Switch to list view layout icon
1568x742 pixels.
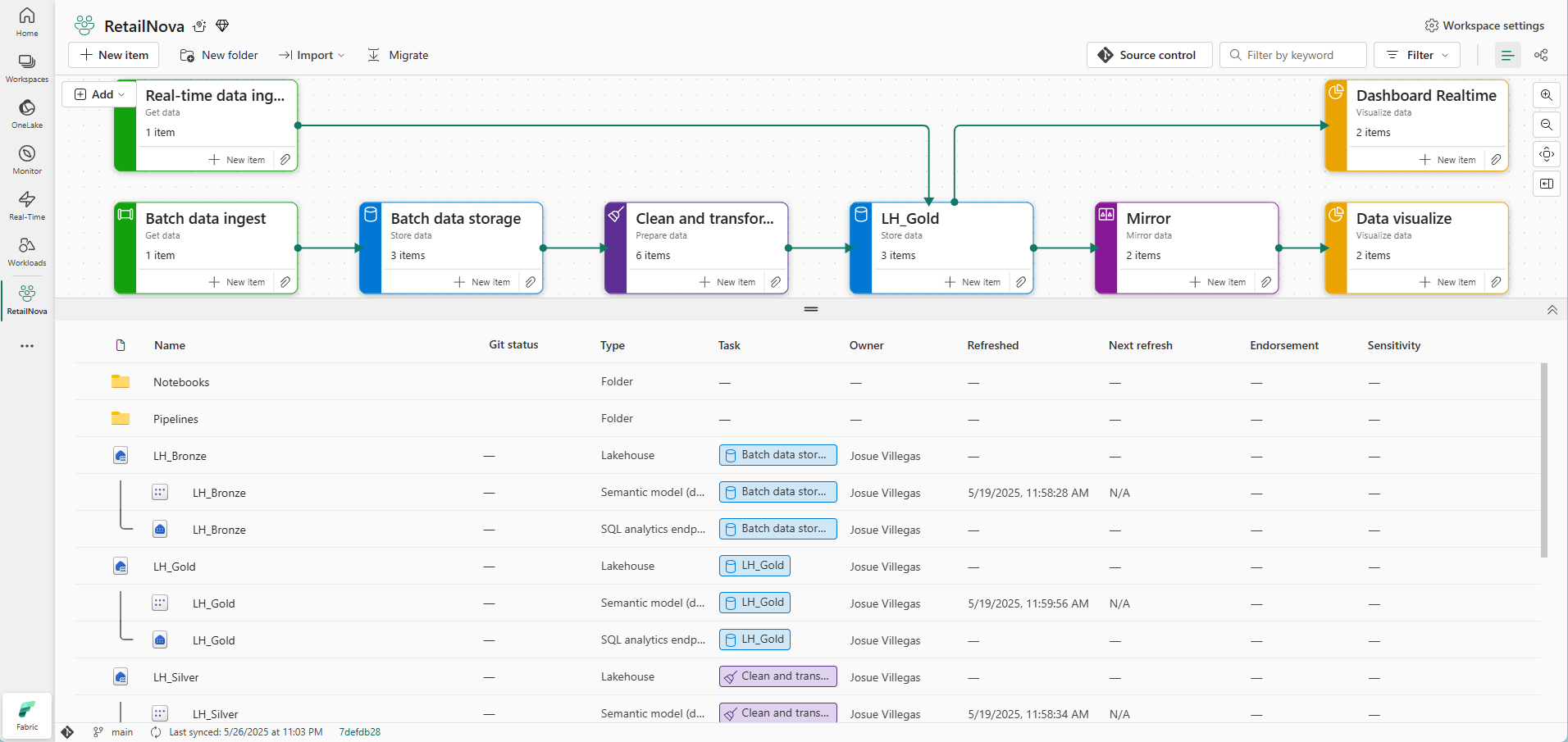click(x=1507, y=55)
